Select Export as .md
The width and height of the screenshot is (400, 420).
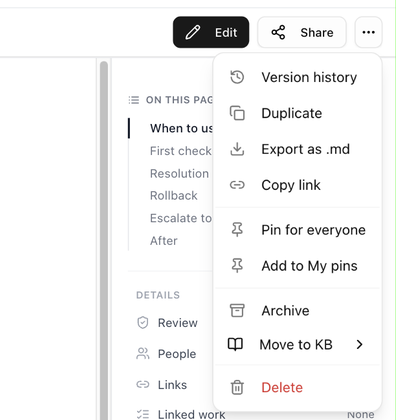tap(297, 149)
